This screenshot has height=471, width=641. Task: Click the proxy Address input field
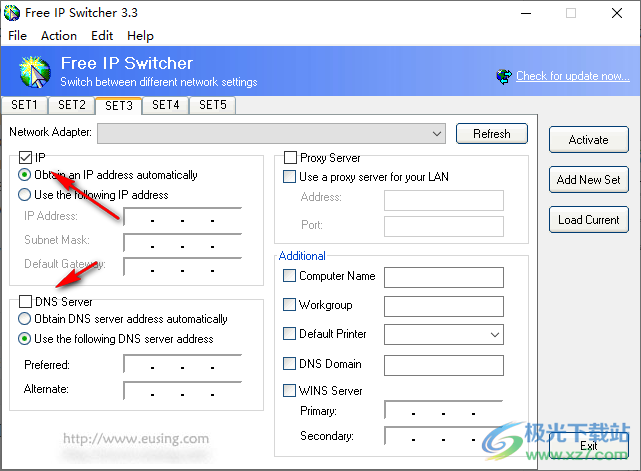(444, 200)
